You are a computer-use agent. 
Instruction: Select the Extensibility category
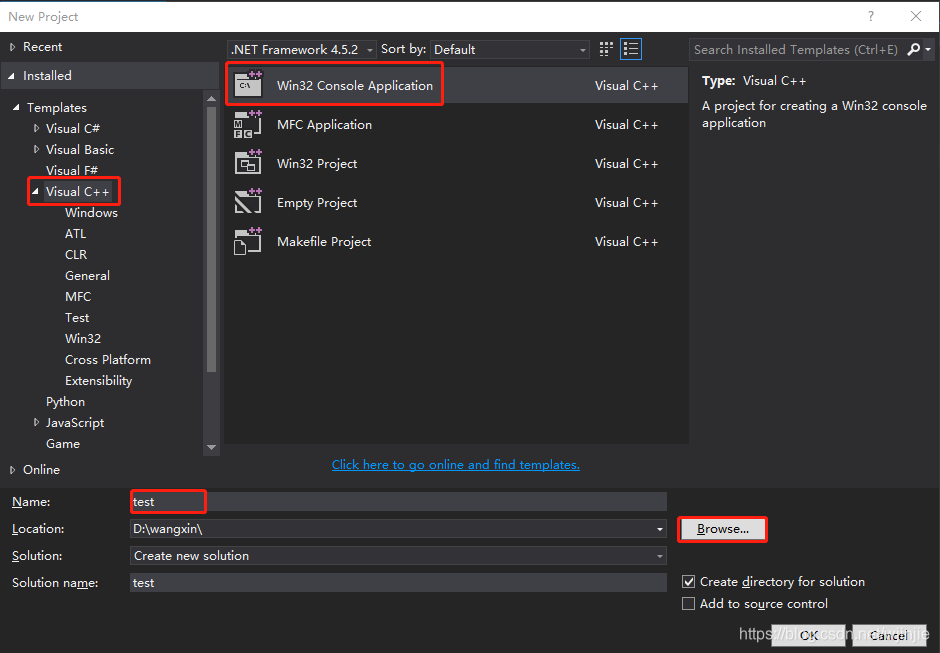[x=98, y=381]
